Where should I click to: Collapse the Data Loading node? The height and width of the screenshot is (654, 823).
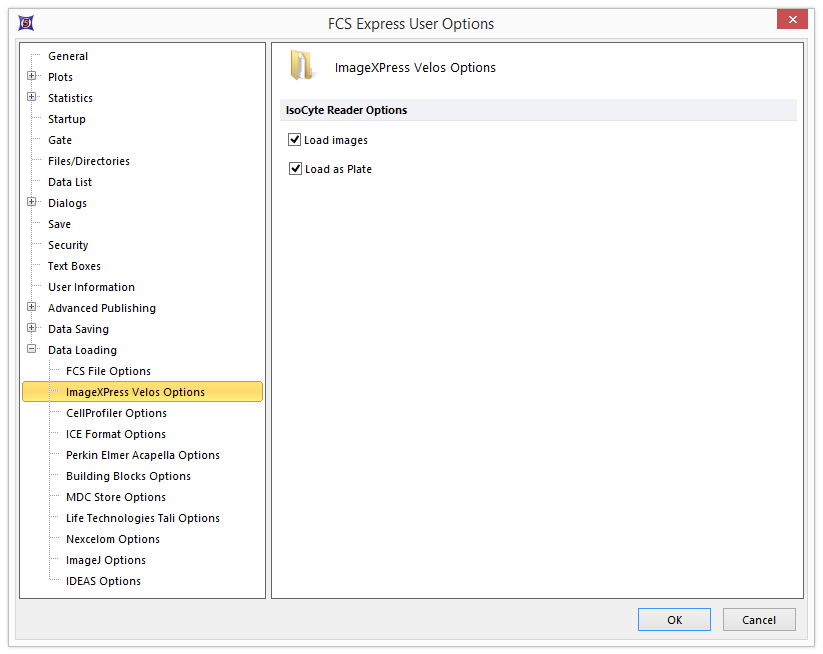[32, 350]
